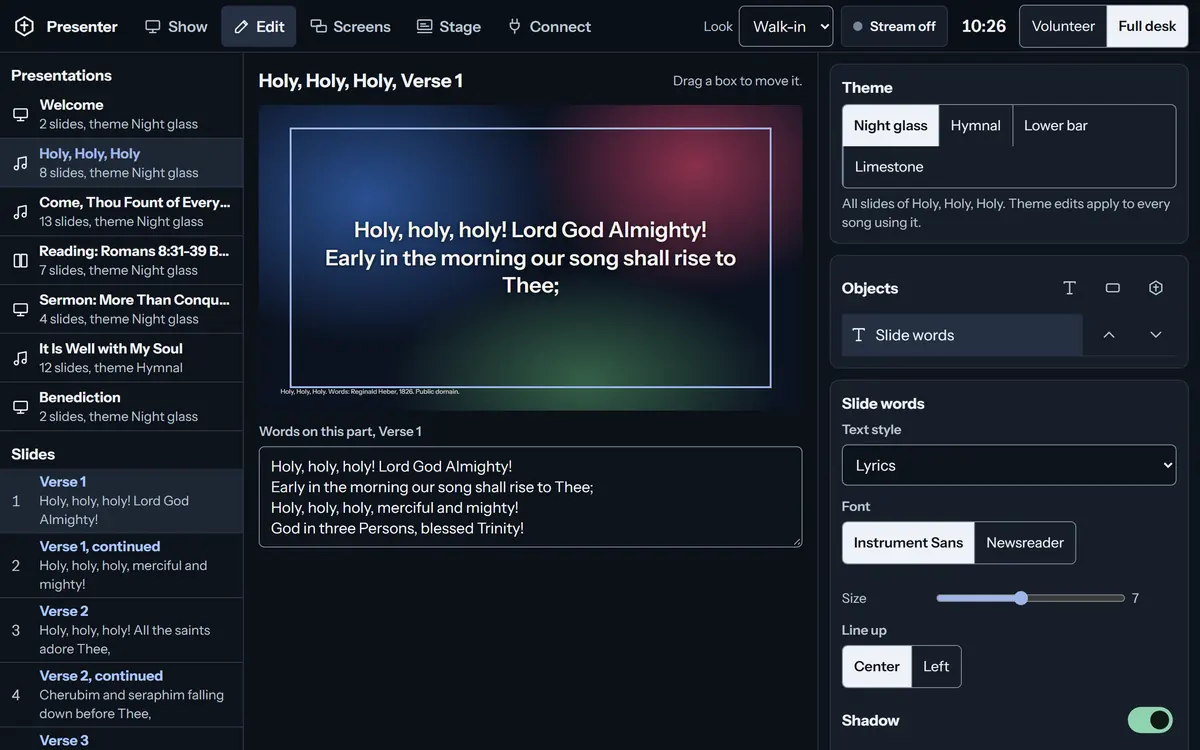Click the Stream off button
The height and width of the screenshot is (750, 1200).
(x=894, y=27)
